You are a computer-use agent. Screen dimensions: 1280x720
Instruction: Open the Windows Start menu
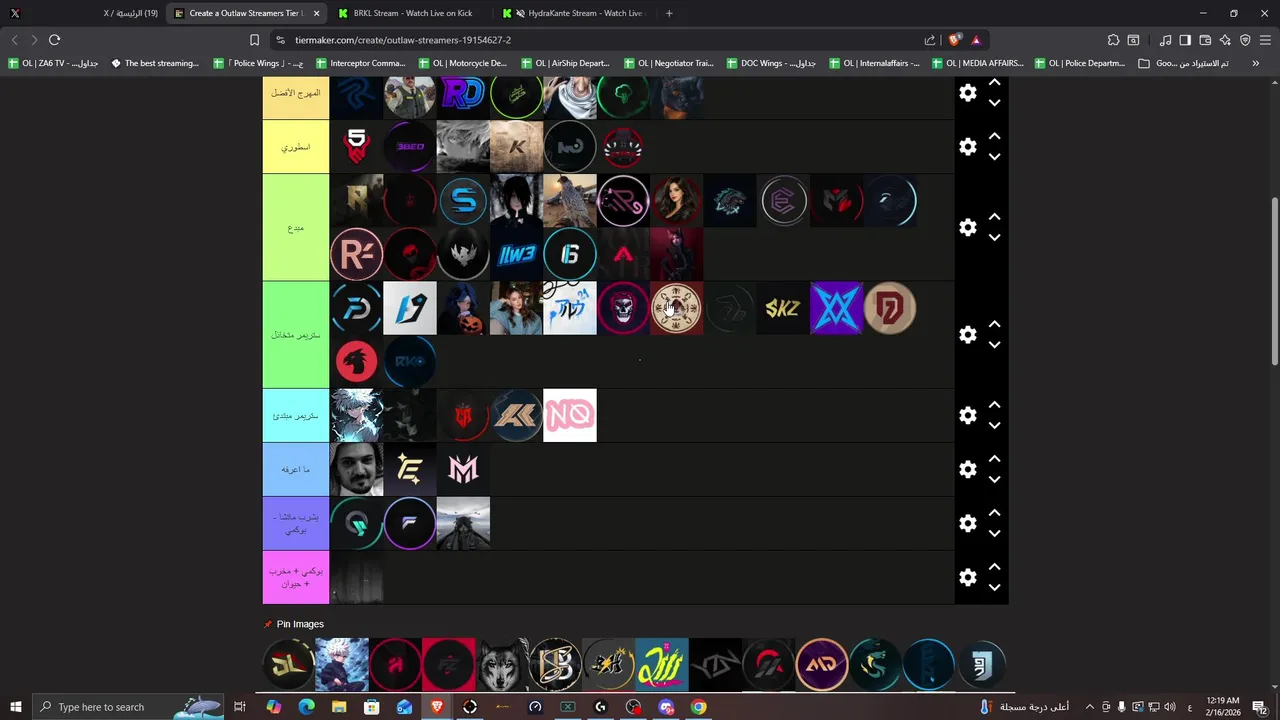click(x=15, y=707)
